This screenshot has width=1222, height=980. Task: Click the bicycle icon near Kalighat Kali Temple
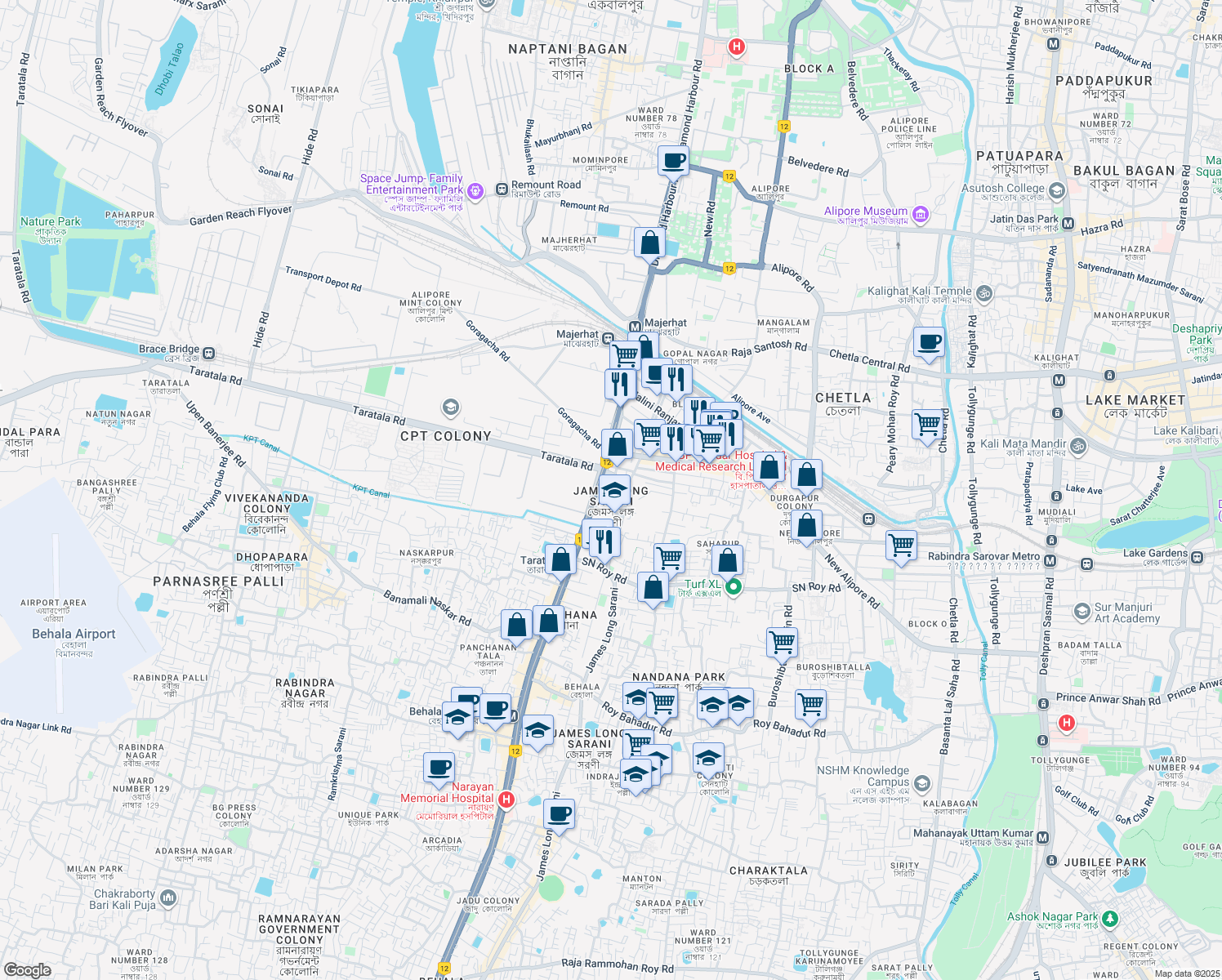[x=983, y=291]
